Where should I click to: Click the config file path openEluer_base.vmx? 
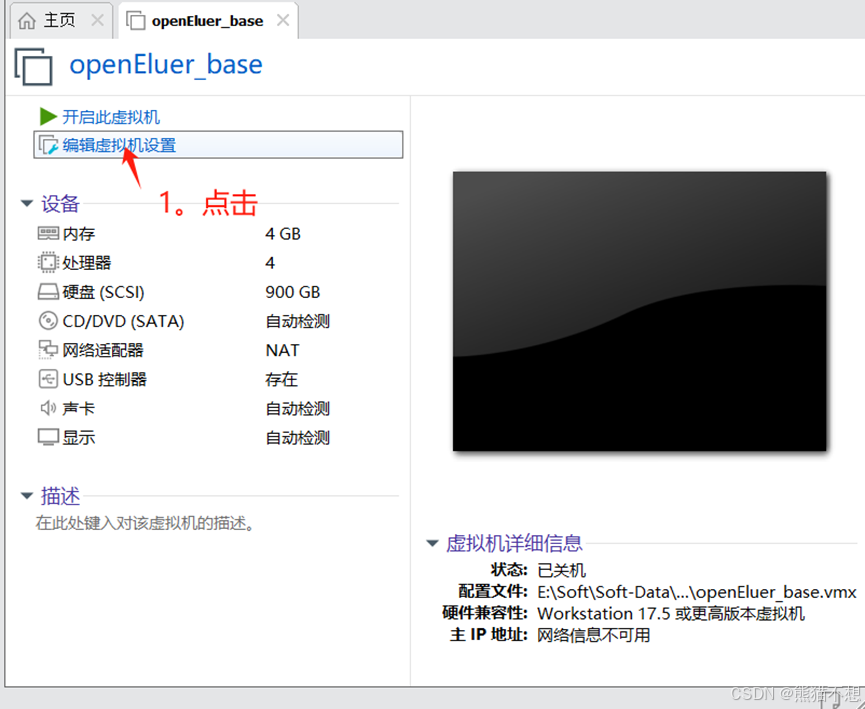click(x=697, y=592)
